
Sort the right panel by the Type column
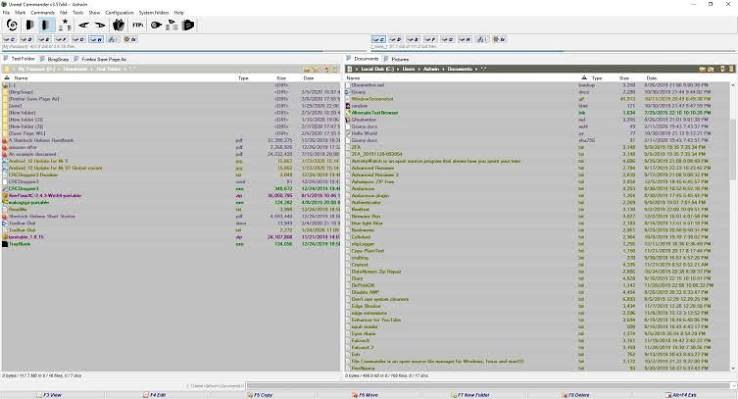(x=597, y=78)
